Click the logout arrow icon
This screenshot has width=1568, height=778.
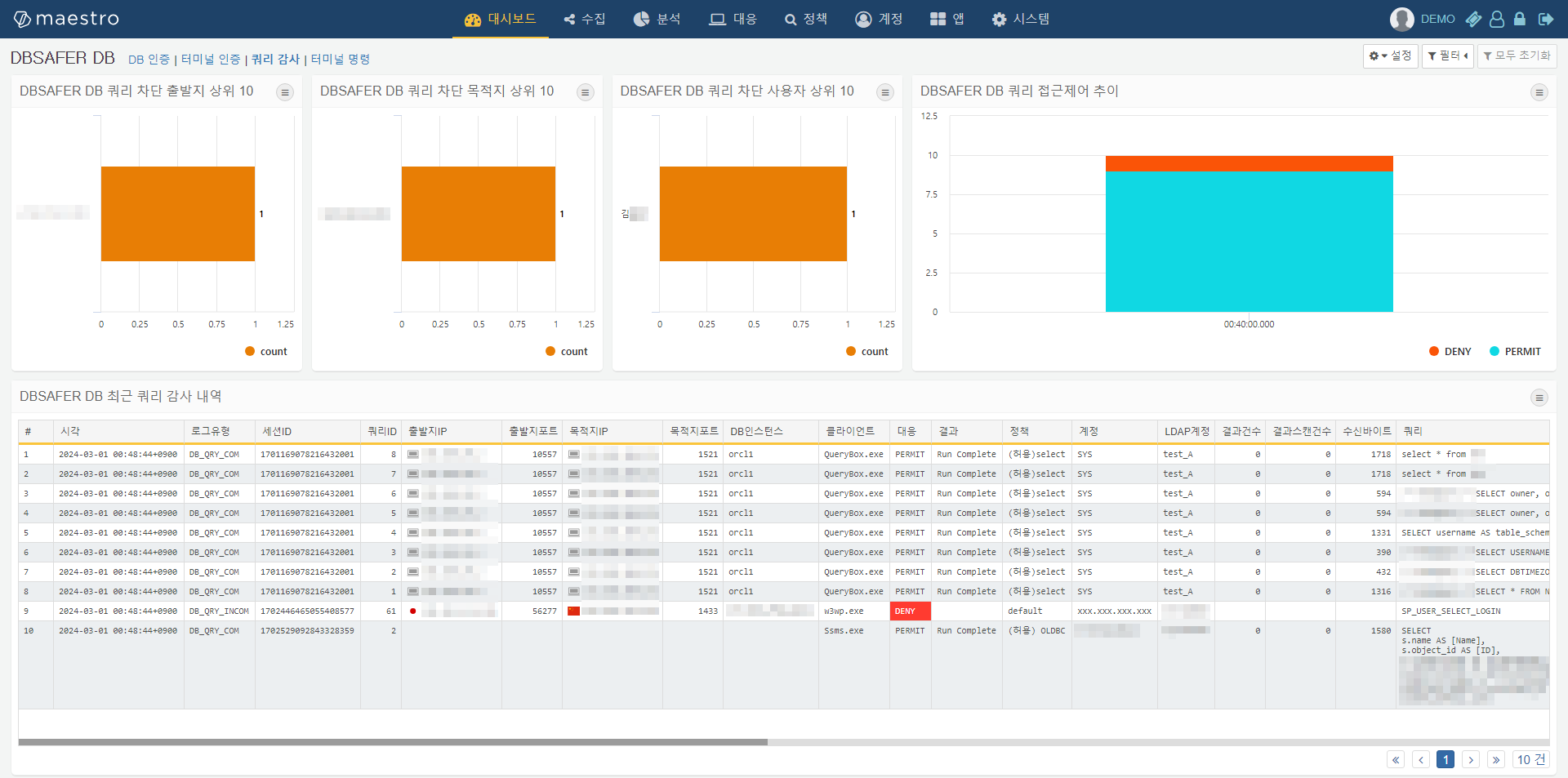[1545, 19]
